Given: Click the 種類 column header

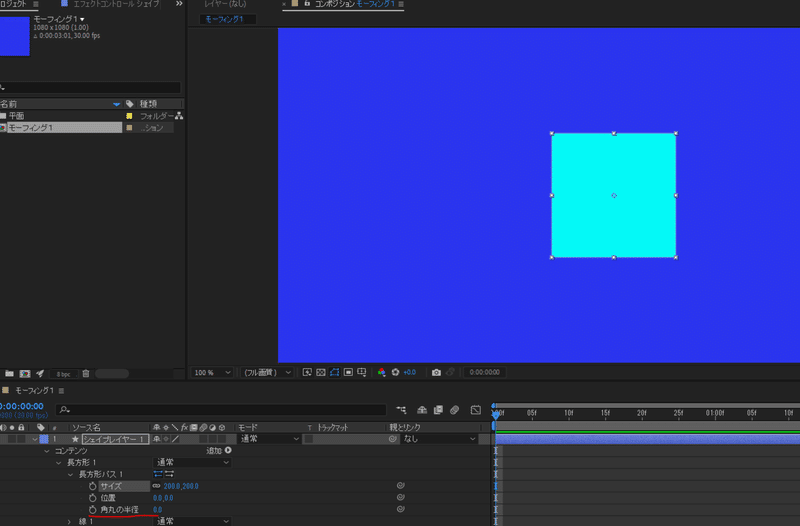Looking at the screenshot, I should tap(148, 104).
